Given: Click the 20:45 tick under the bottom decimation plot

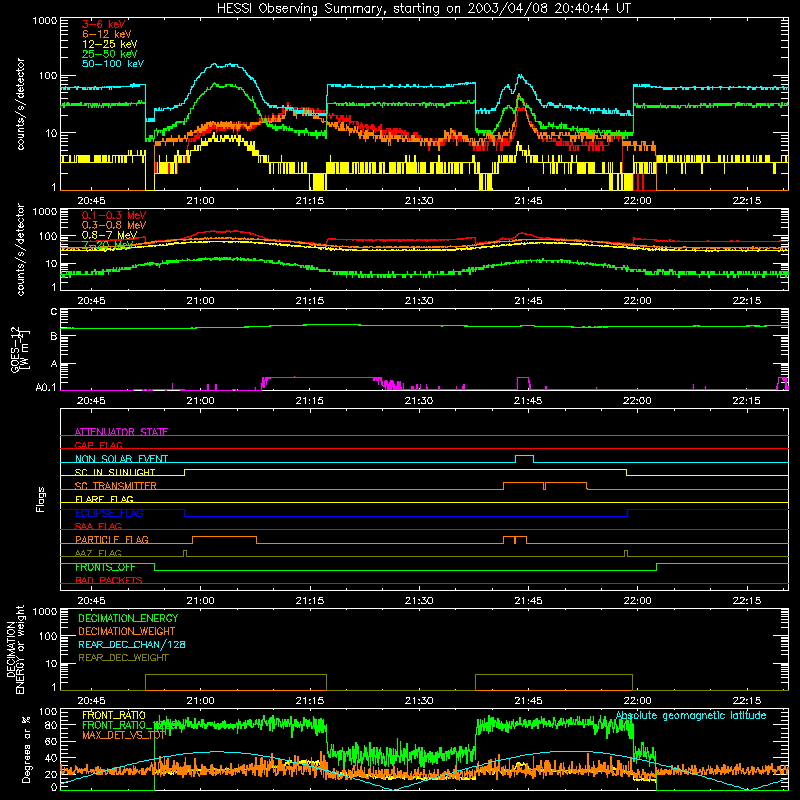Looking at the screenshot, I should coord(91,701).
